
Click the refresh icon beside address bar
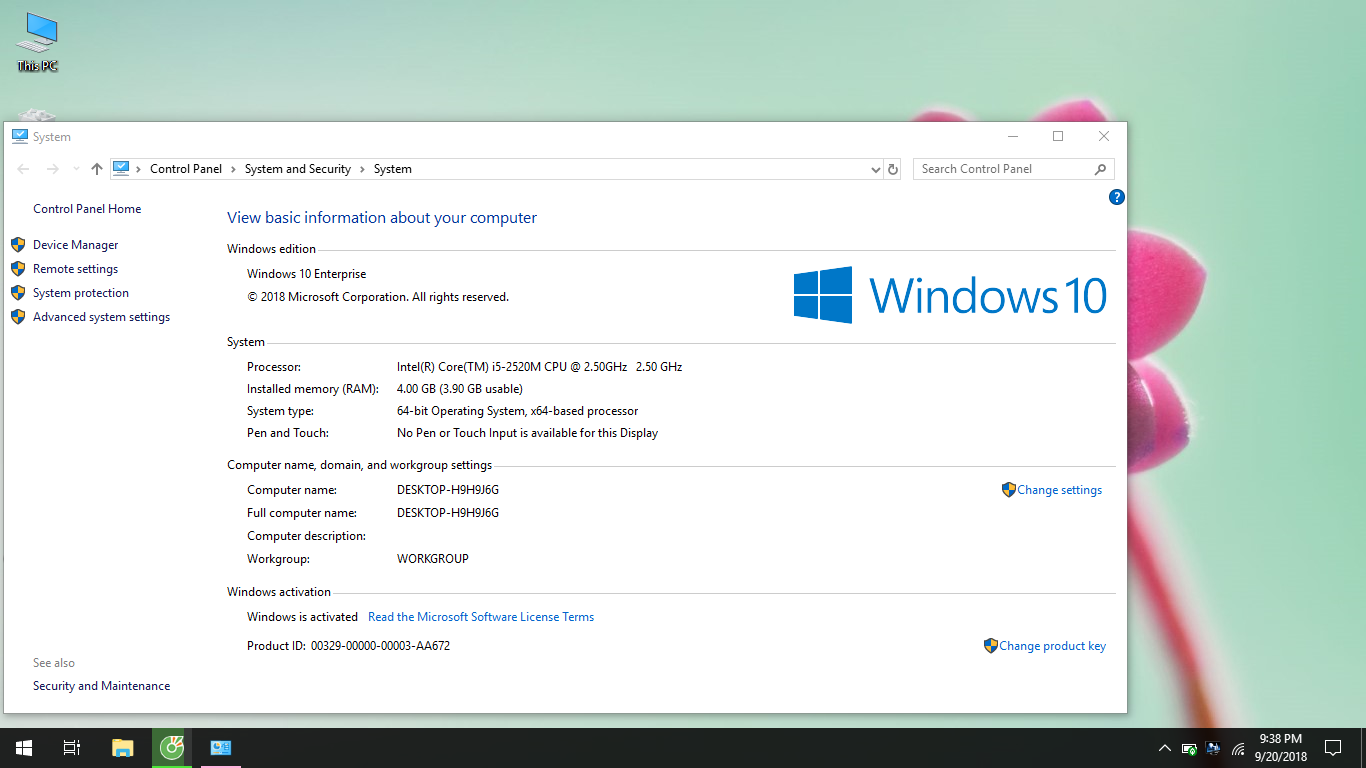tap(893, 169)
